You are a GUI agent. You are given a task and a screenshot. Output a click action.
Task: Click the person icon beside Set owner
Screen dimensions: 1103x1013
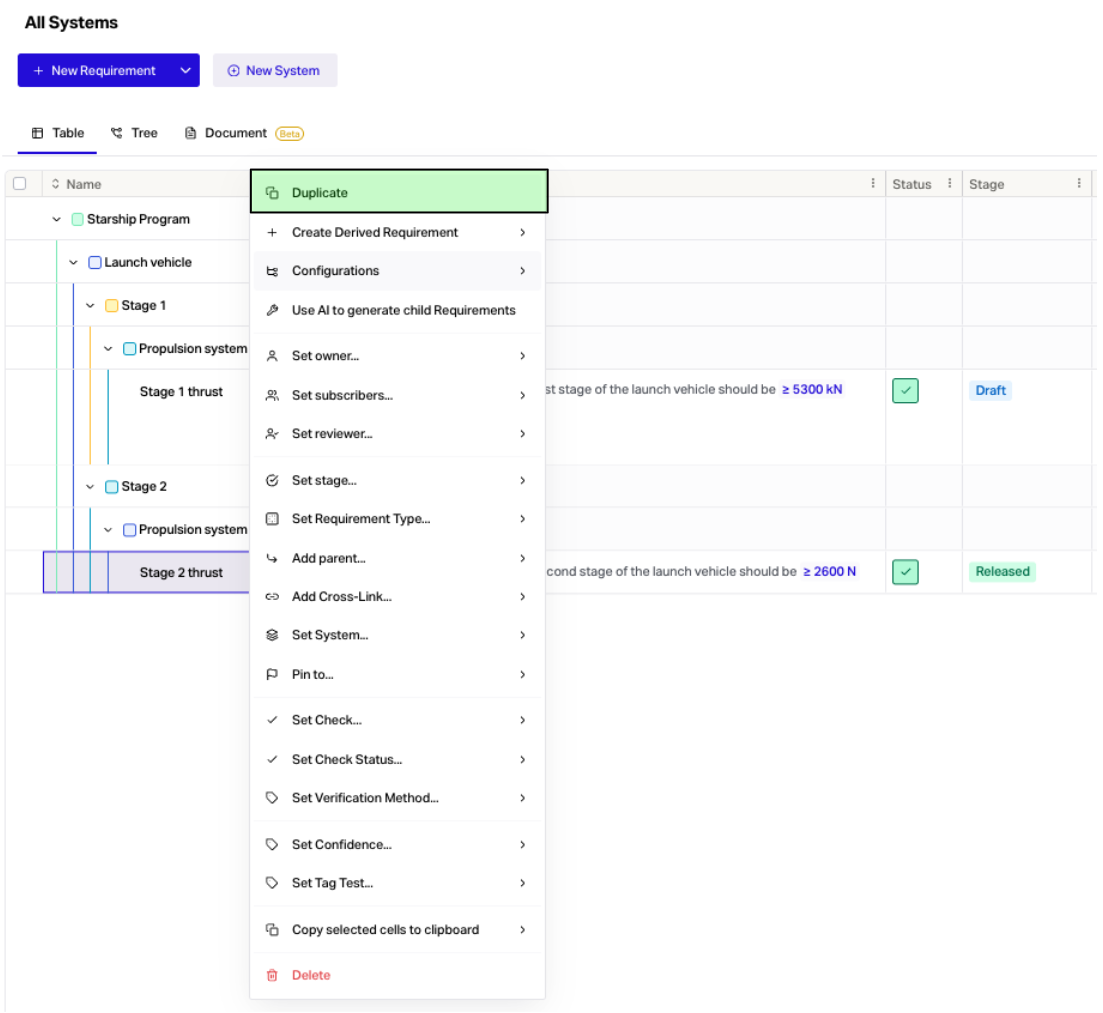point(272,356)
